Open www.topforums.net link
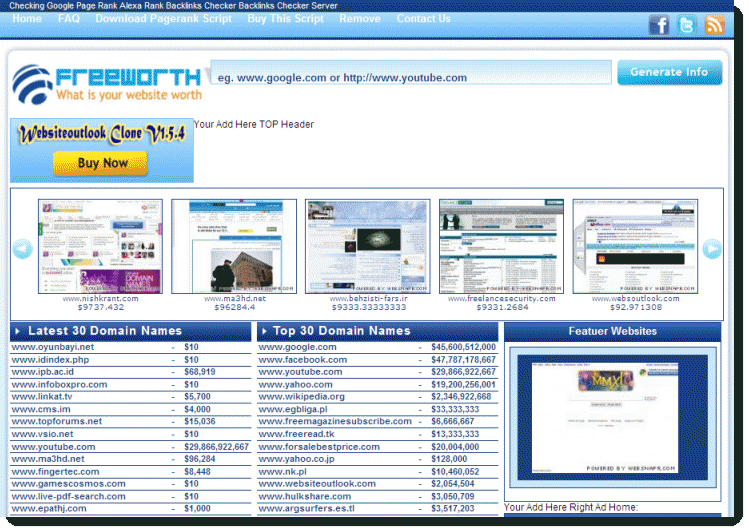 tap(57, 422)
